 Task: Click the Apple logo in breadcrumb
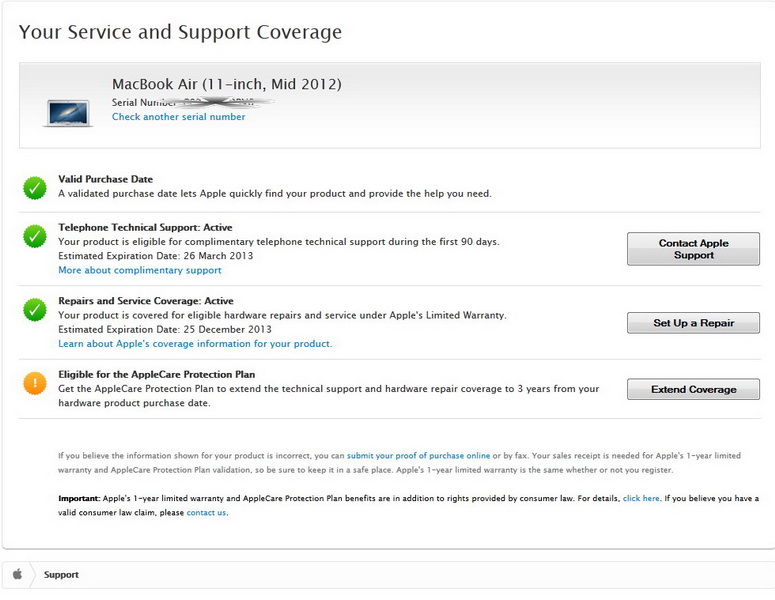17,575
